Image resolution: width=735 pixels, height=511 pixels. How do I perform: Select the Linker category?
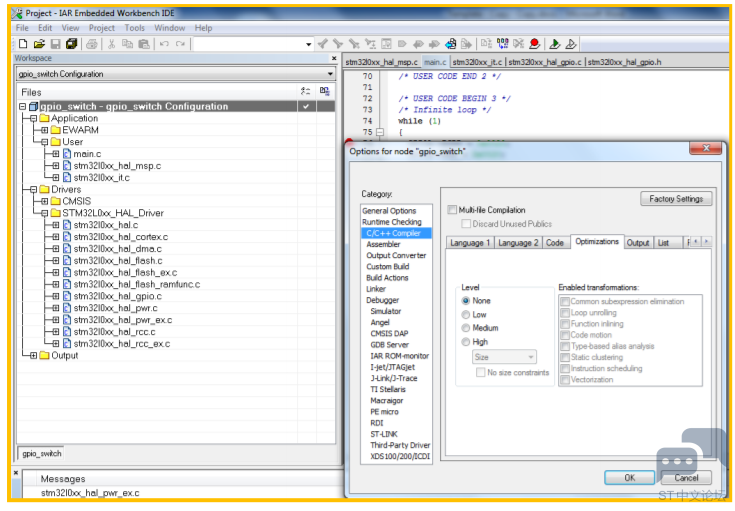376,289
